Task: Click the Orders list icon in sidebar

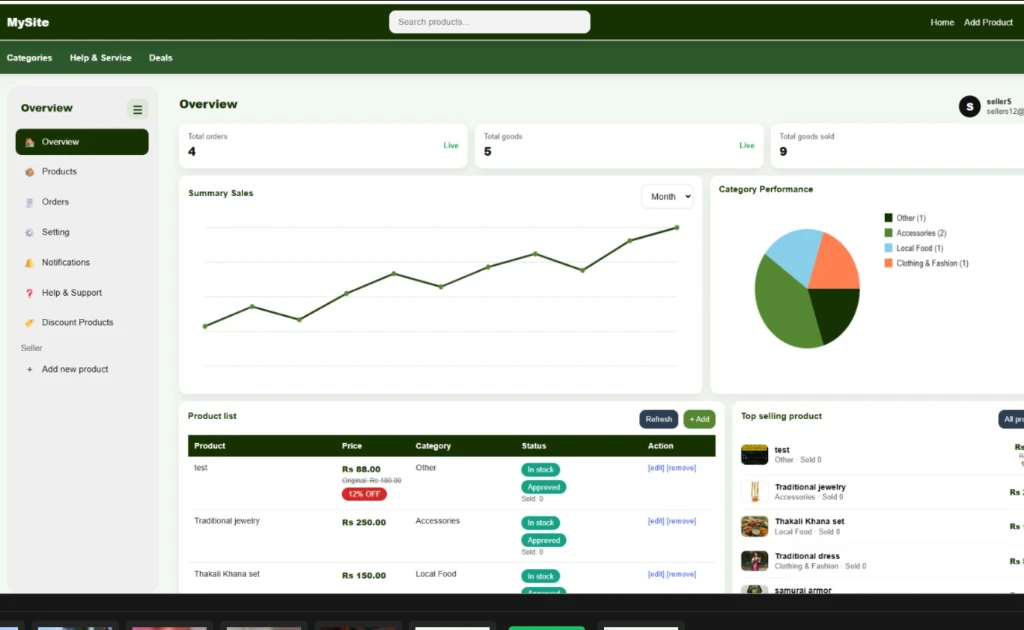Action: [x=29, y=202]
